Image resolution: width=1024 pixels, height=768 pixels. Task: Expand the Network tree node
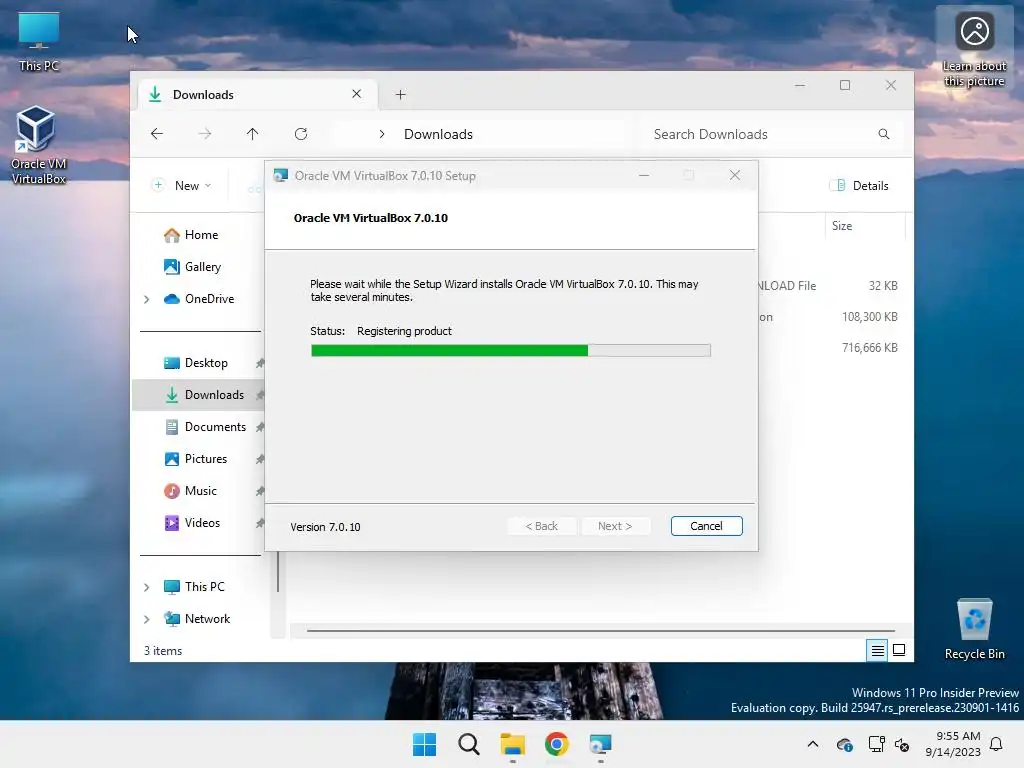click(147, 619)
